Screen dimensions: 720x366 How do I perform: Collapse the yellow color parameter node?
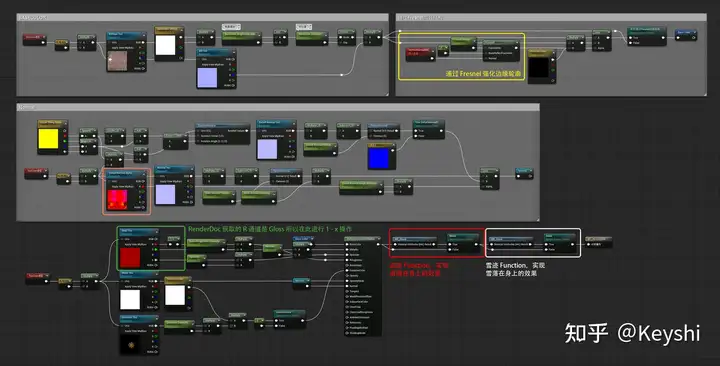[x=65, y=123]
